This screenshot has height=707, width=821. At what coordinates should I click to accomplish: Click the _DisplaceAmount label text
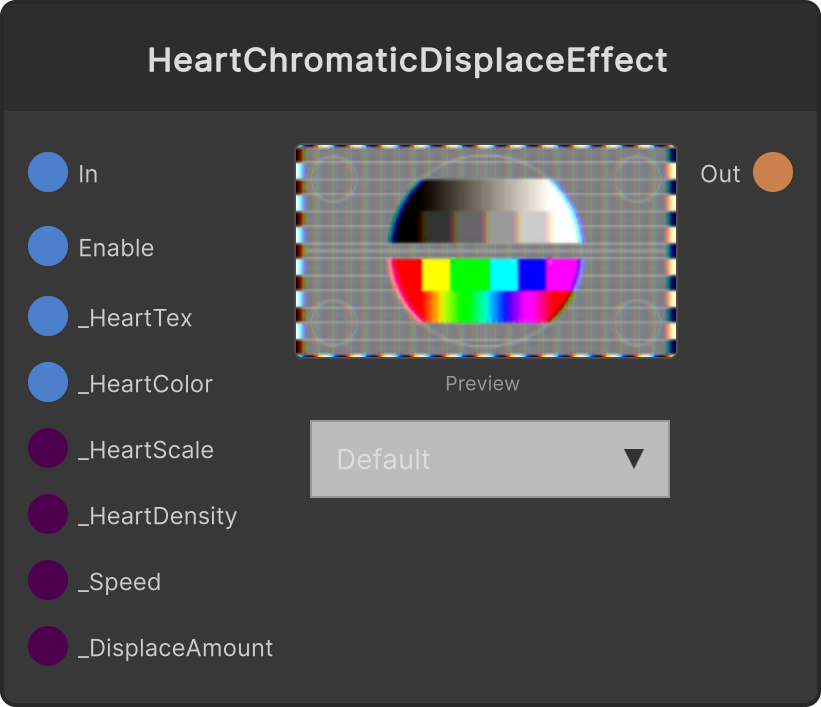(176, 648)
